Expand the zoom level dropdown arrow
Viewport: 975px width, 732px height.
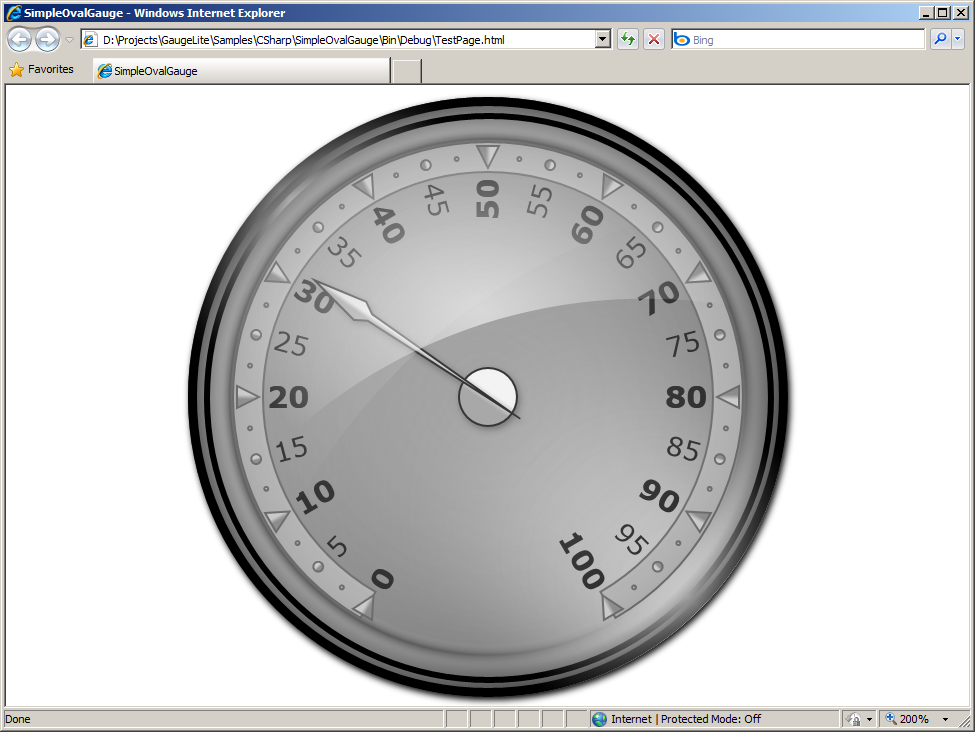(945, 719)
